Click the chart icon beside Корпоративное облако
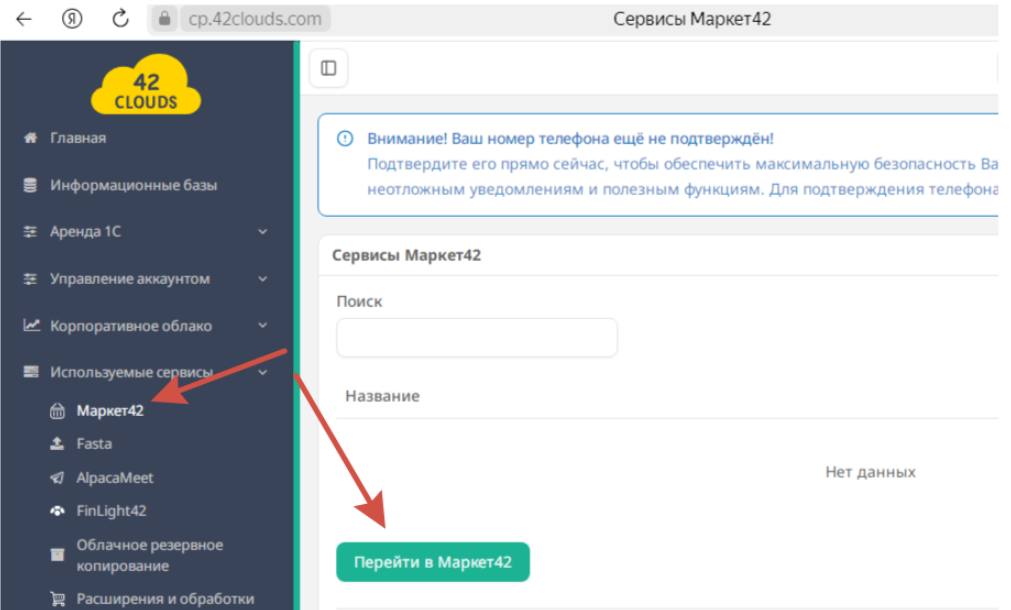 [31, 325]
